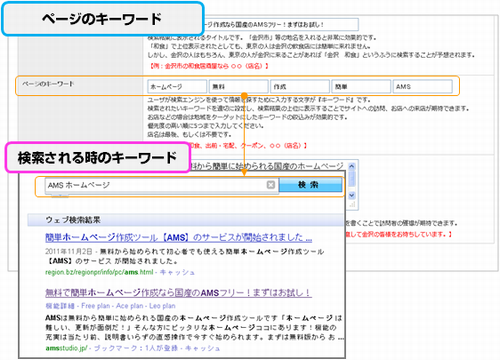The height and width of the screenshot is (360, 500).
Task: Open the ブックマーク：1人が登録 link
Action: [136, 348]
